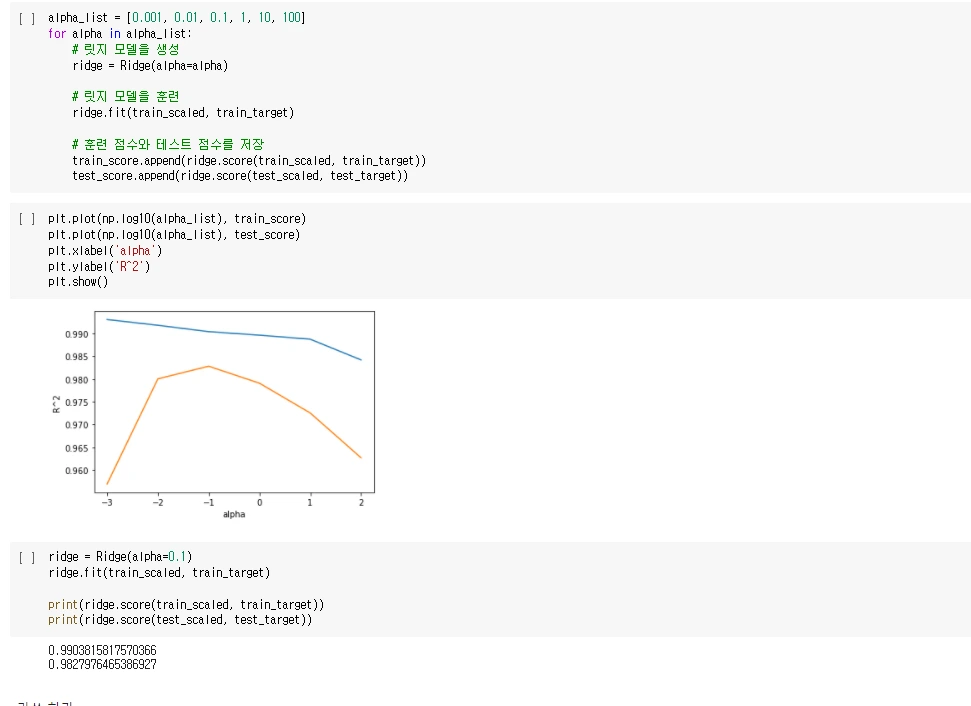971x706 pixels.
Task: Click the ridge.fit line inside the for loop
Action: (x=183, y=112)
